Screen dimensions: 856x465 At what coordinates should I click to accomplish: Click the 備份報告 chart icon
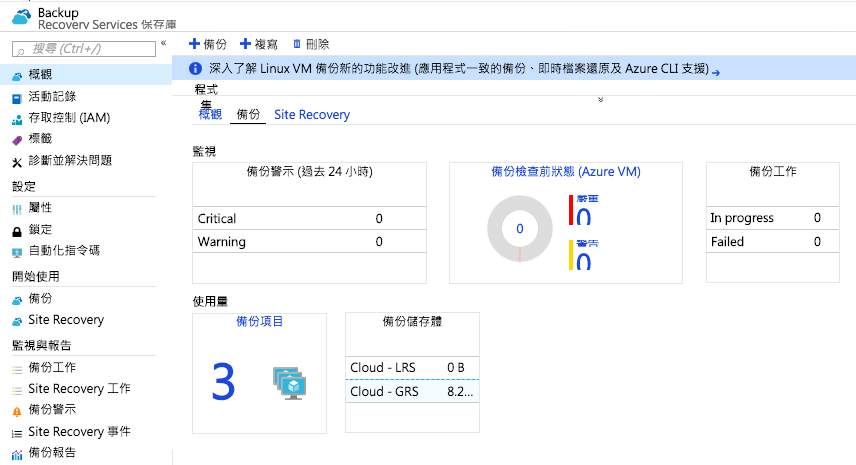coord(17,454)
